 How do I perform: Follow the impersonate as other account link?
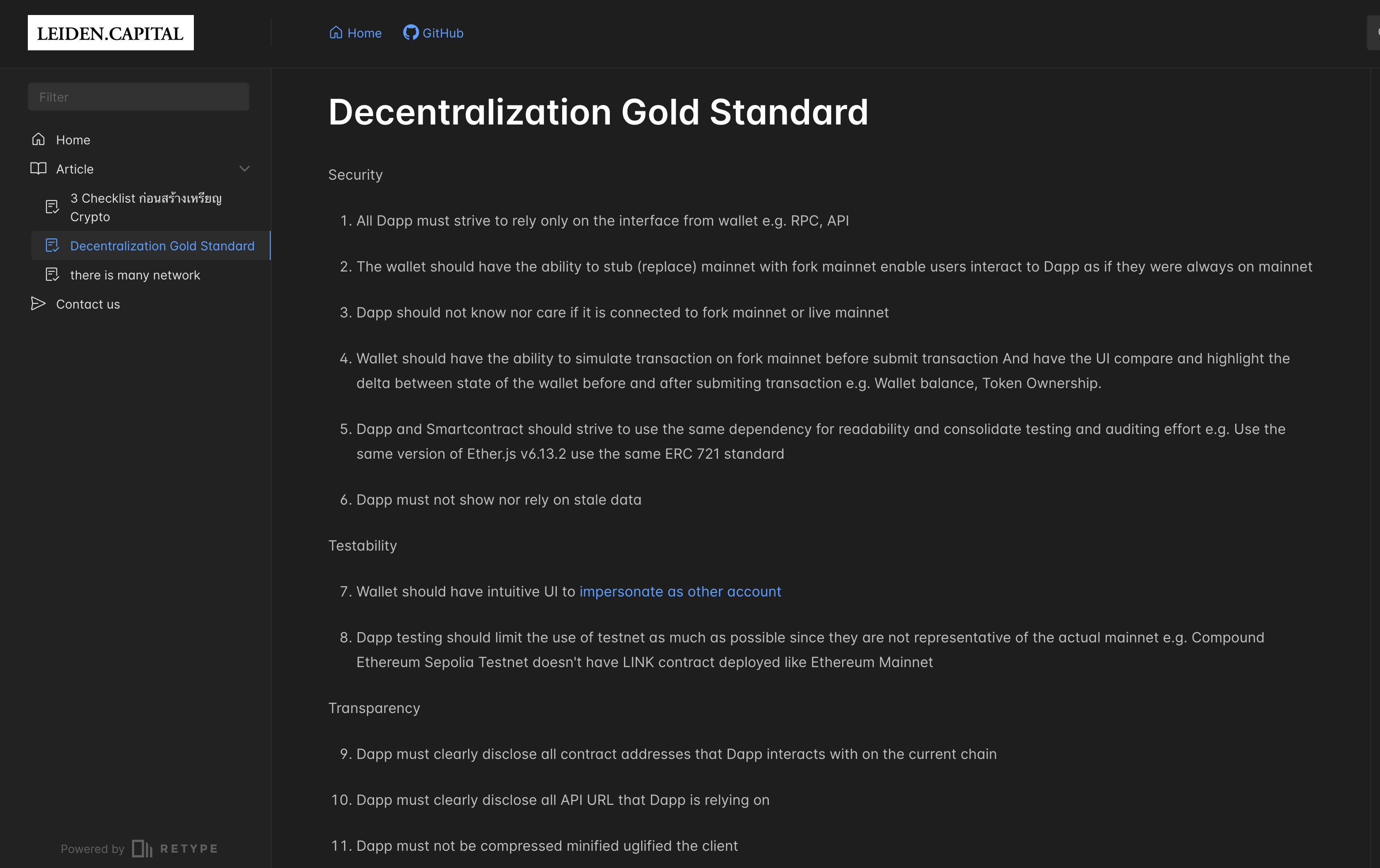coord(680,591)
